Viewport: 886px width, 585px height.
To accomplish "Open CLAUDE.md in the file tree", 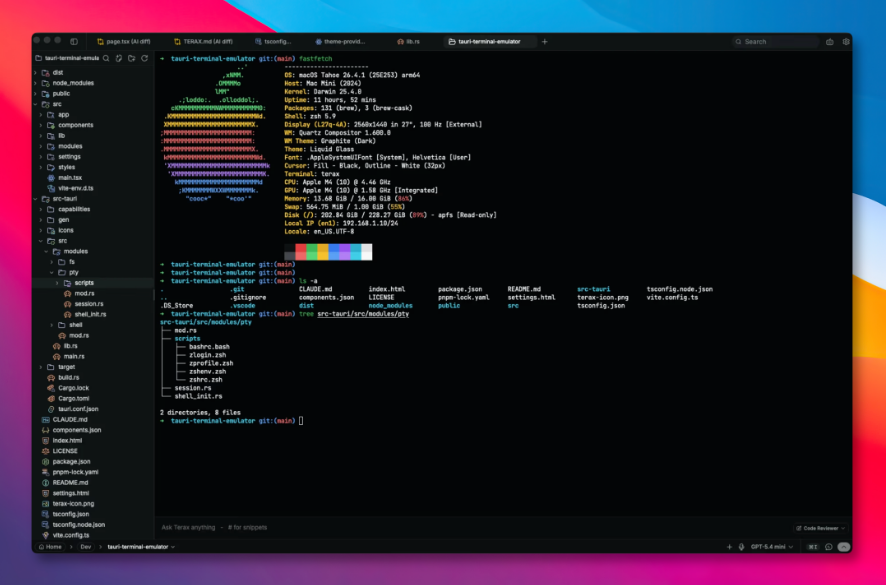I will pos(70,419).
